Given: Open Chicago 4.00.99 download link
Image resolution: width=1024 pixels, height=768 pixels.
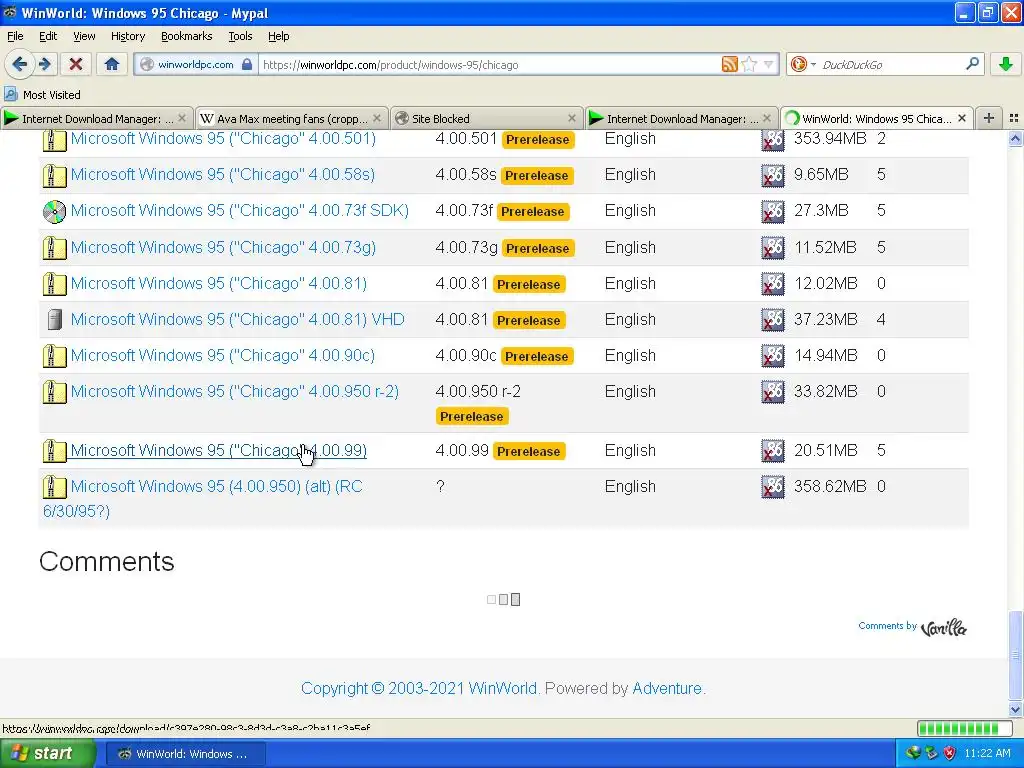Looking at the screenshot, I should tap(219, 450).
